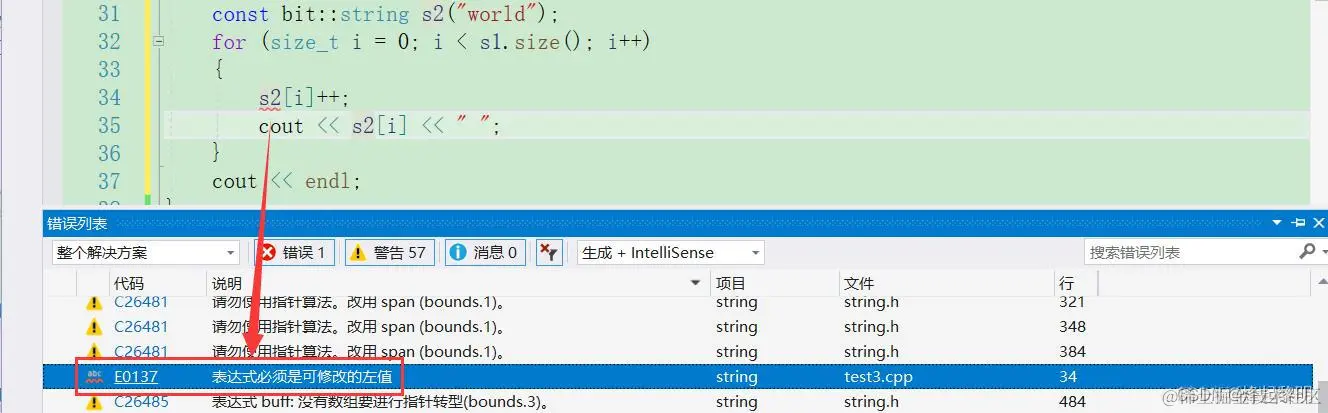
Task: Open the C26485 warning code link
Action: (x=141, y=402)
